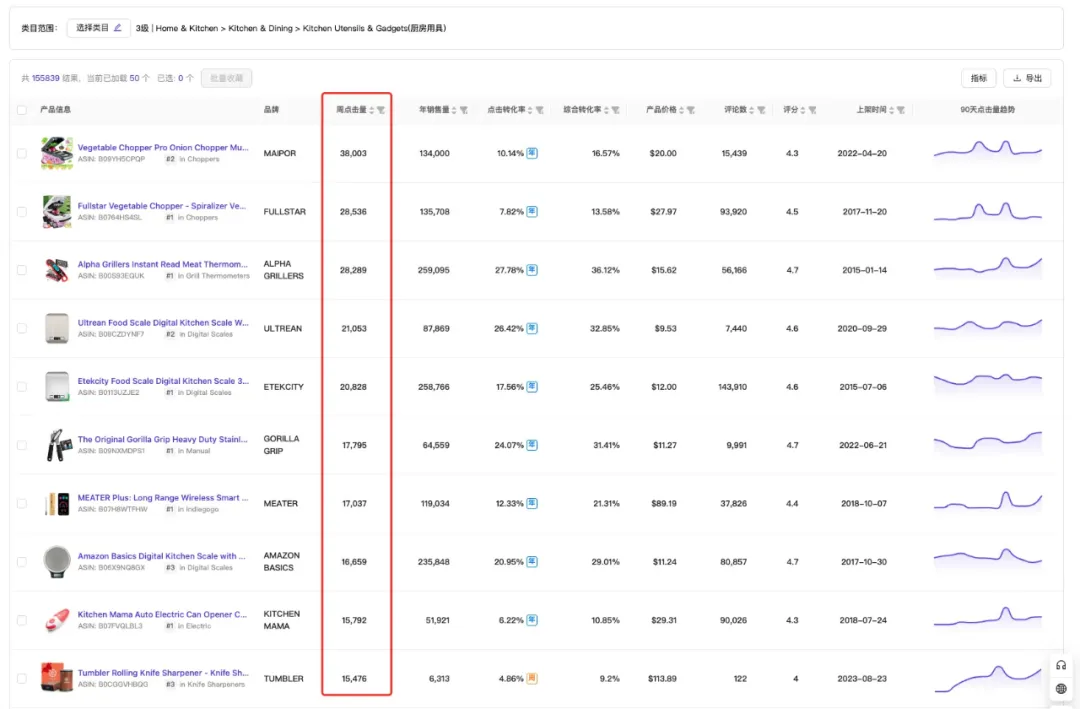Click the download icon on 导出 button

(x=1017, y=79)
